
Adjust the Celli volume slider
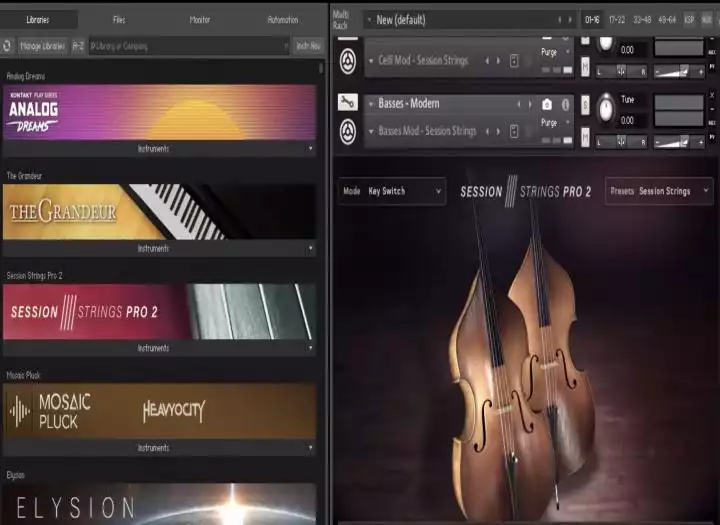679,72
